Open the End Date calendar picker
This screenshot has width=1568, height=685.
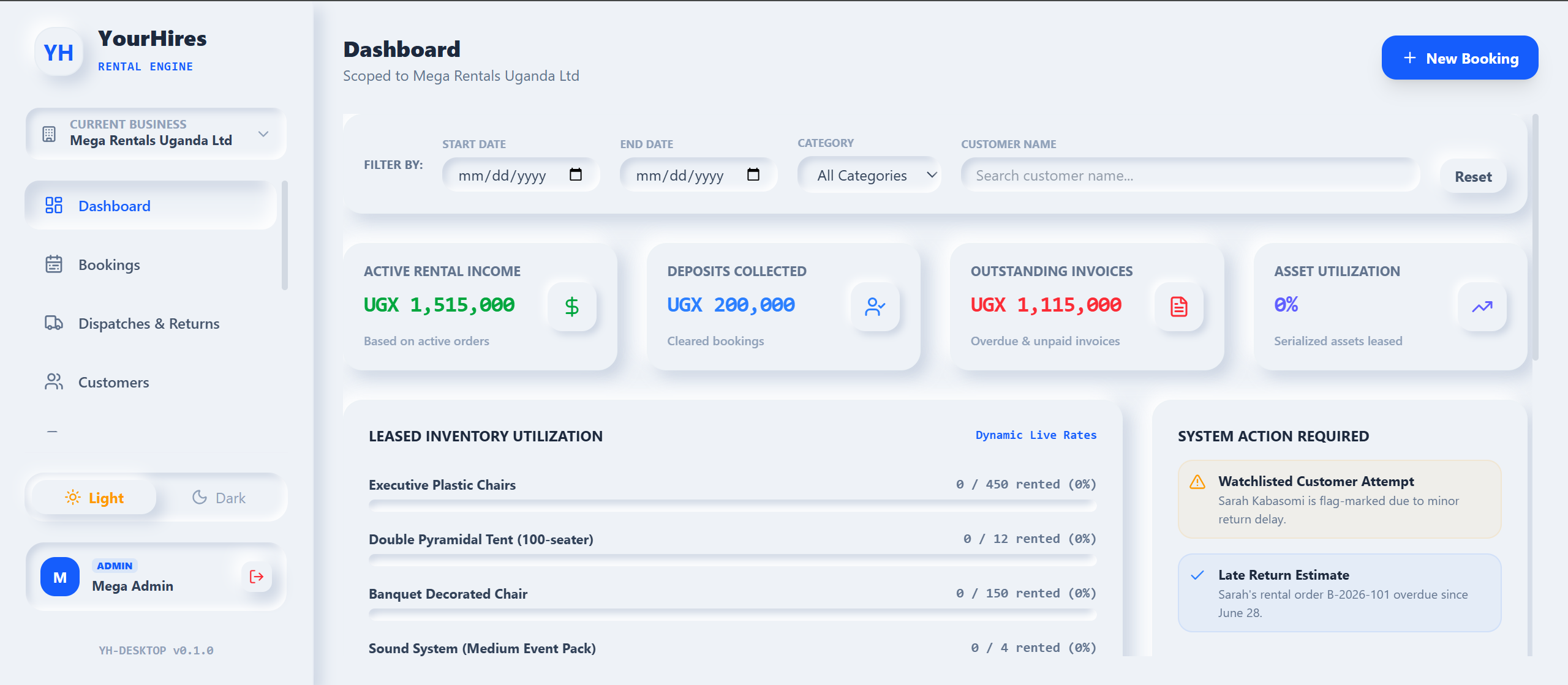[x=753, y=174]
